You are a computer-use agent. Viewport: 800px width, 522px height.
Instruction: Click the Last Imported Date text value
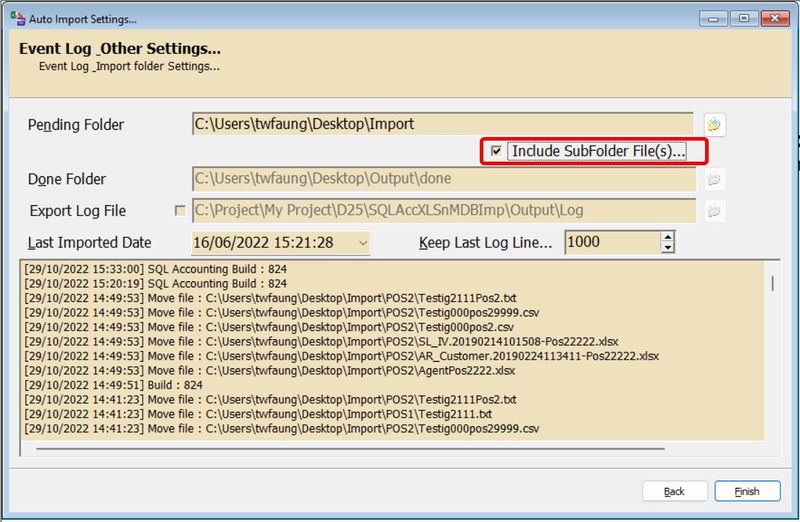[x=265, y=243]
